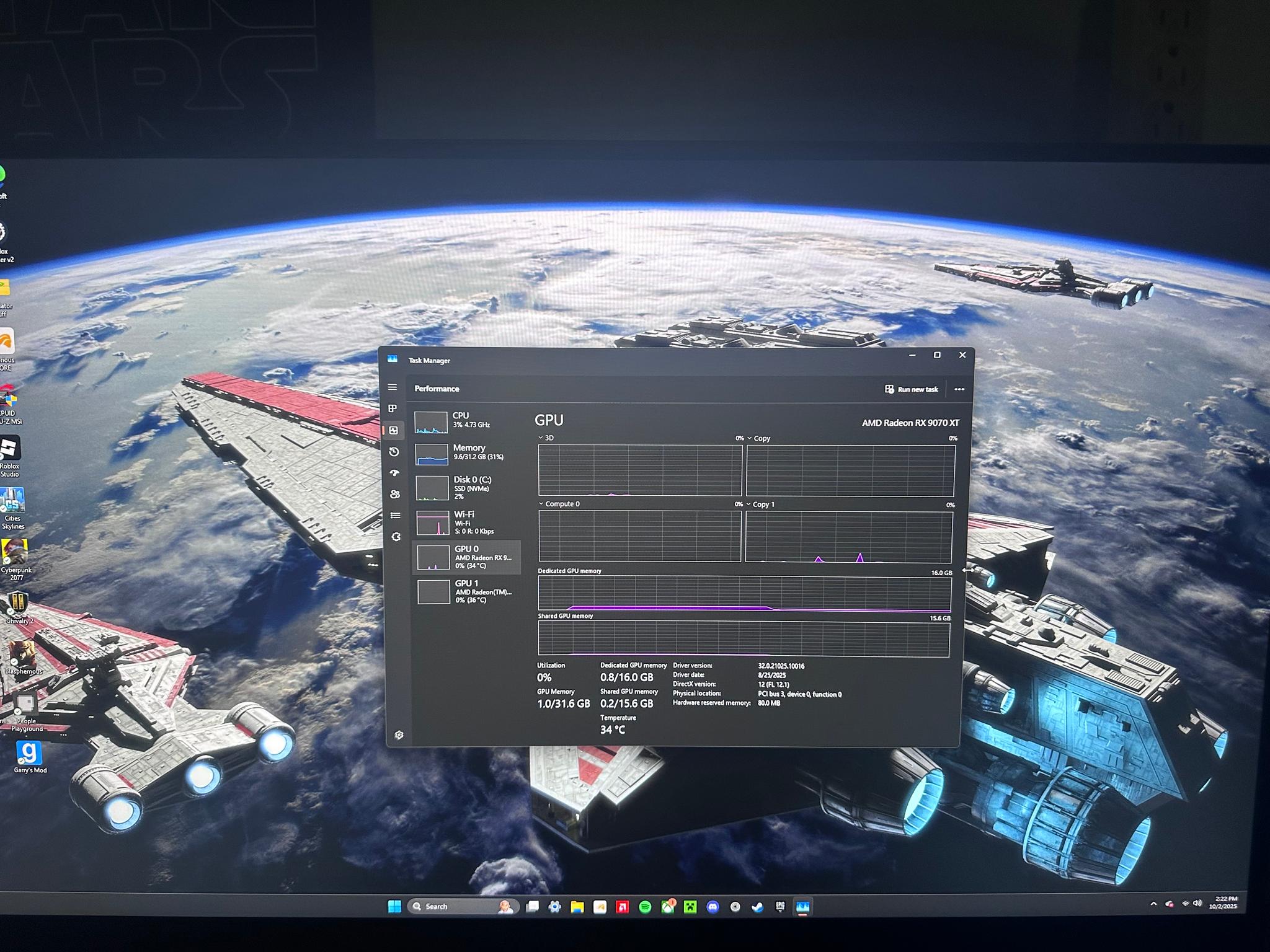Click the Shared GPU memory graph
This screenshot has width=1270, height=952.
click(744, 639)
